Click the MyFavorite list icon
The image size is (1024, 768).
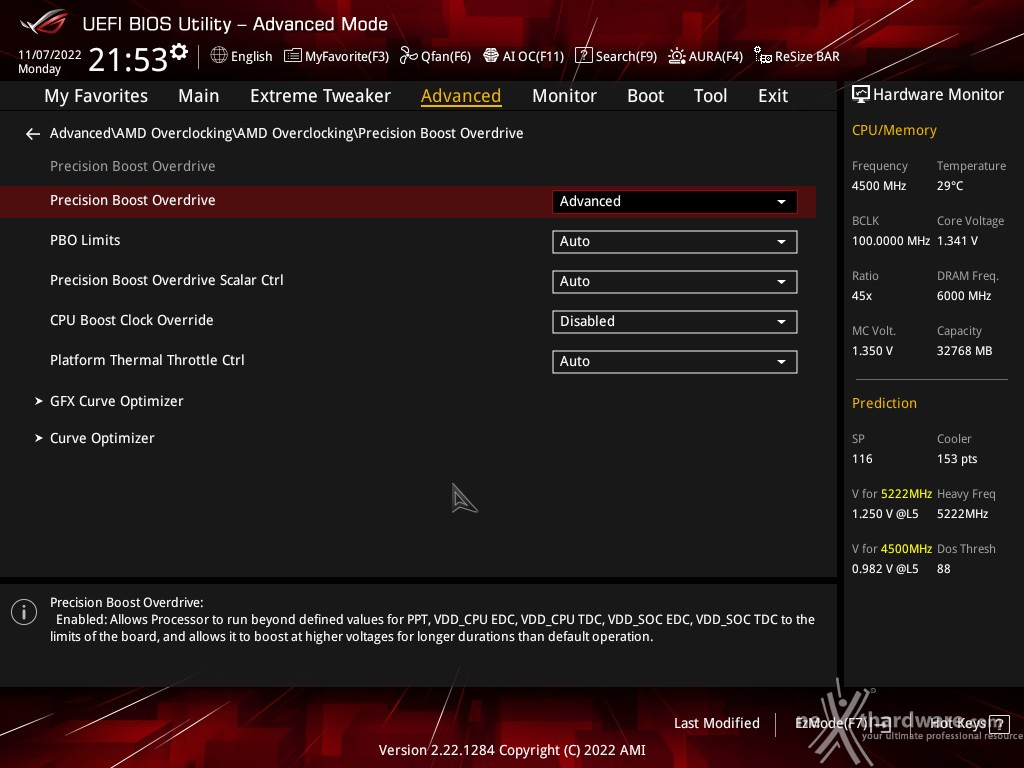point(293,56)
